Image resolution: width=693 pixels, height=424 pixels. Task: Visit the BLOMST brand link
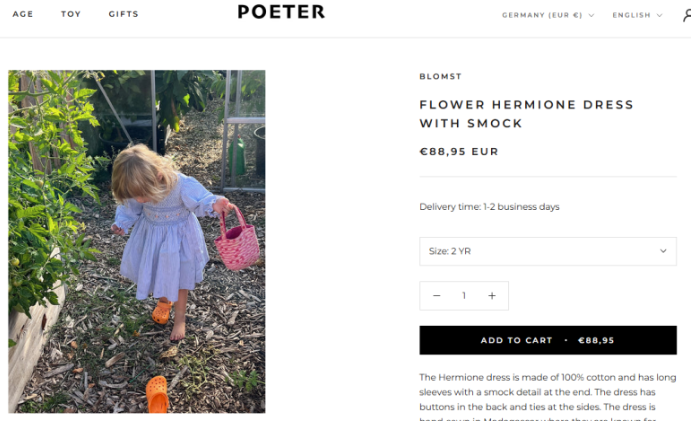(440, 76)
